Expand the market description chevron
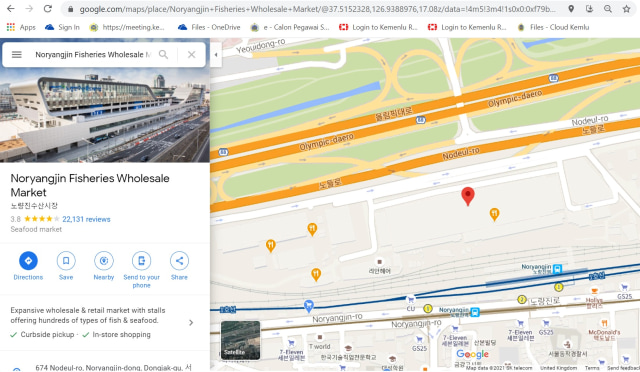The image size is (640, 372). (191, 323)
